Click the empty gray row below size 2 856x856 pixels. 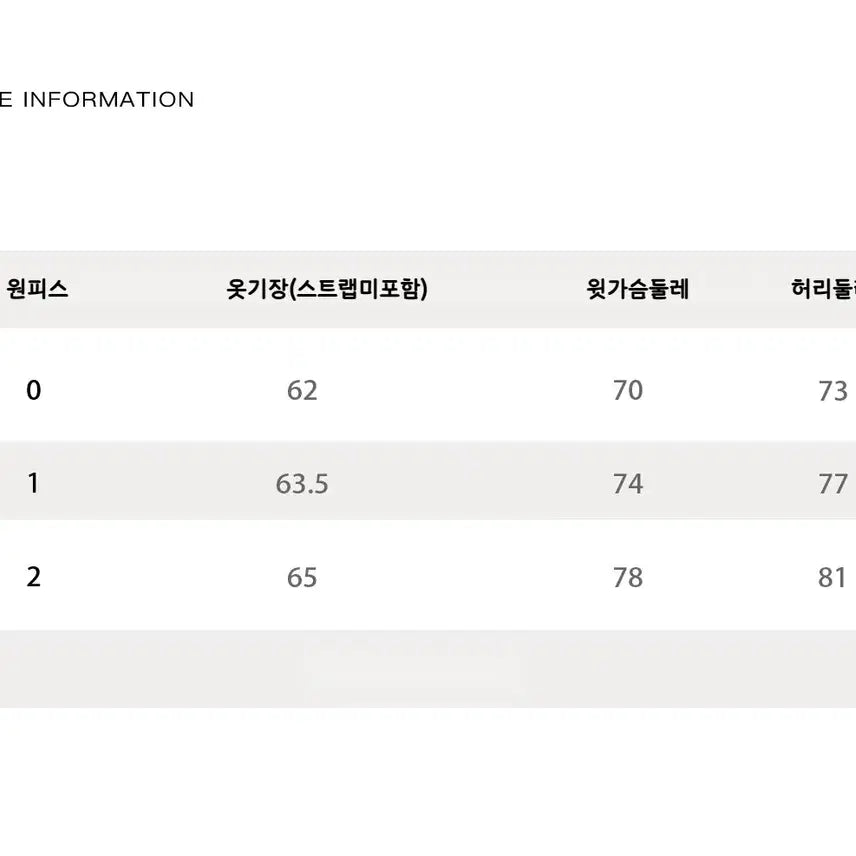click(428, 669)
